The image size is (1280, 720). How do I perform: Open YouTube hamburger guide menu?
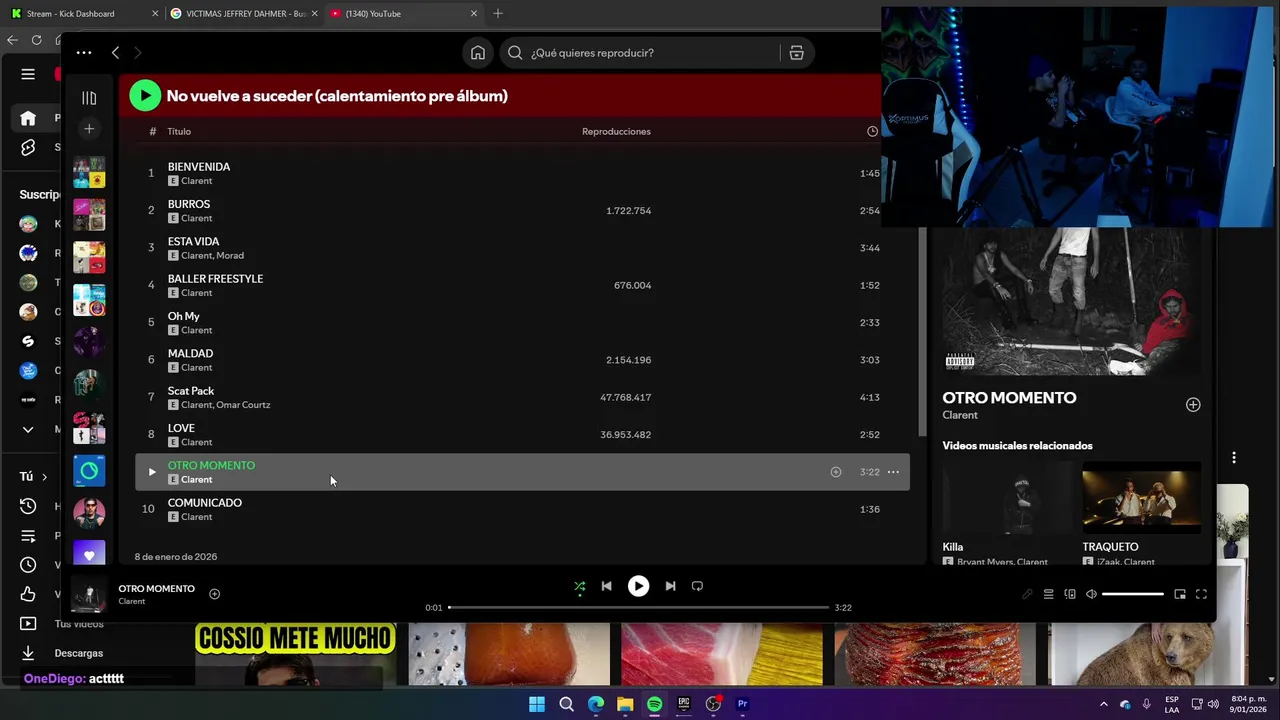click(28, 74)
